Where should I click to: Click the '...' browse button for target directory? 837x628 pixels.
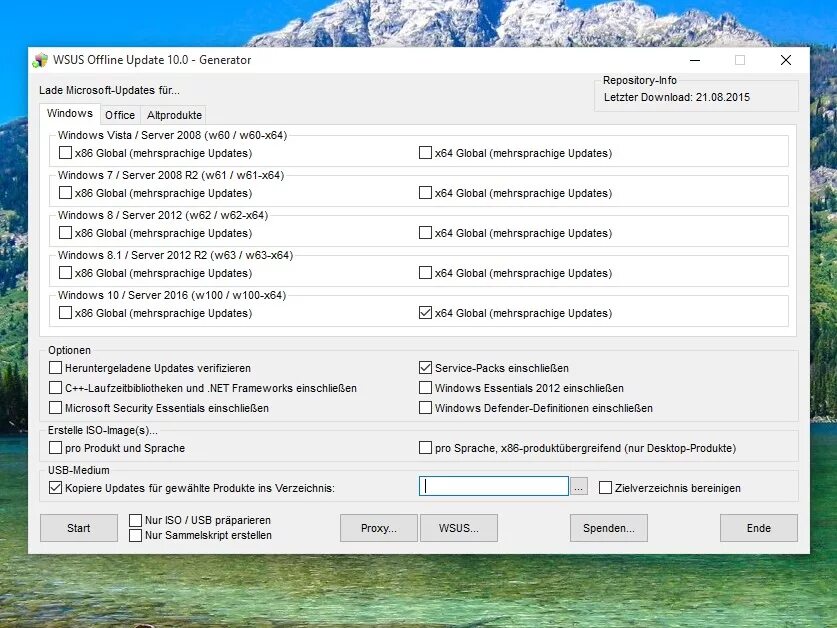coord(581,487)
